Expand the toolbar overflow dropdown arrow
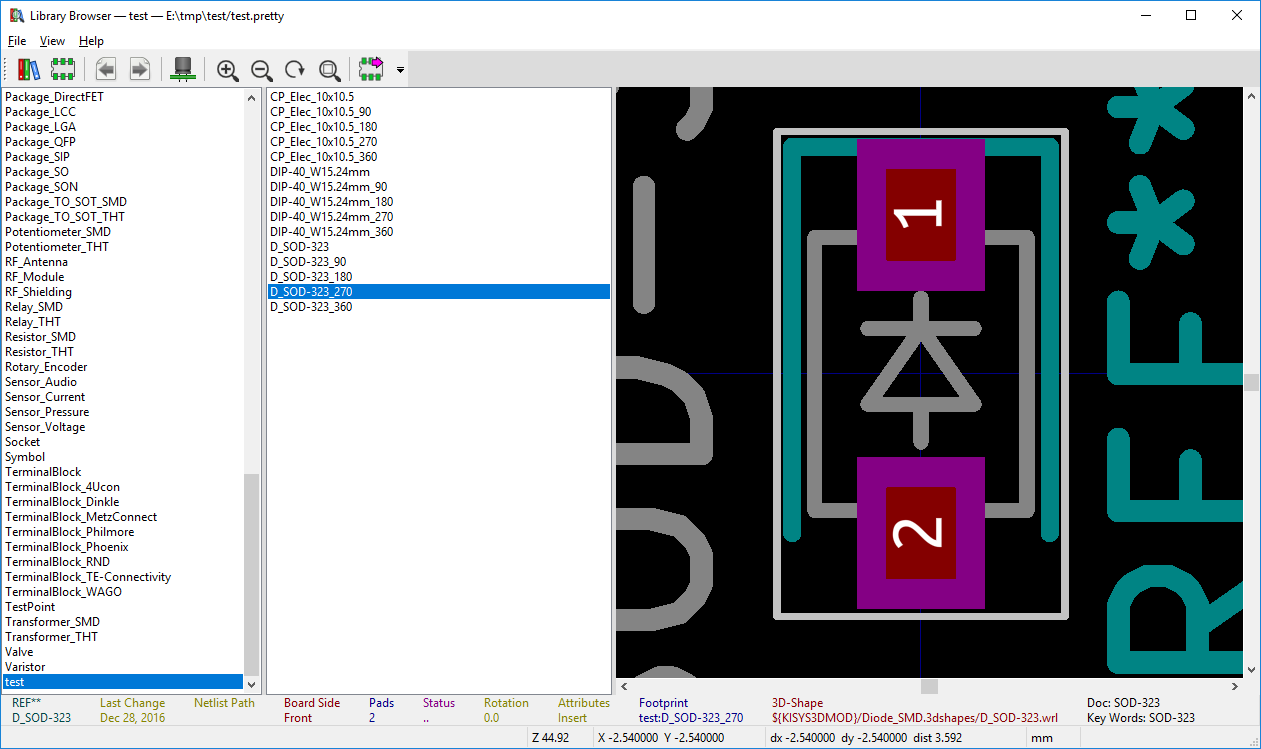Image resolution: width=1261 pixels, height=749 pixels. (400, 70)
